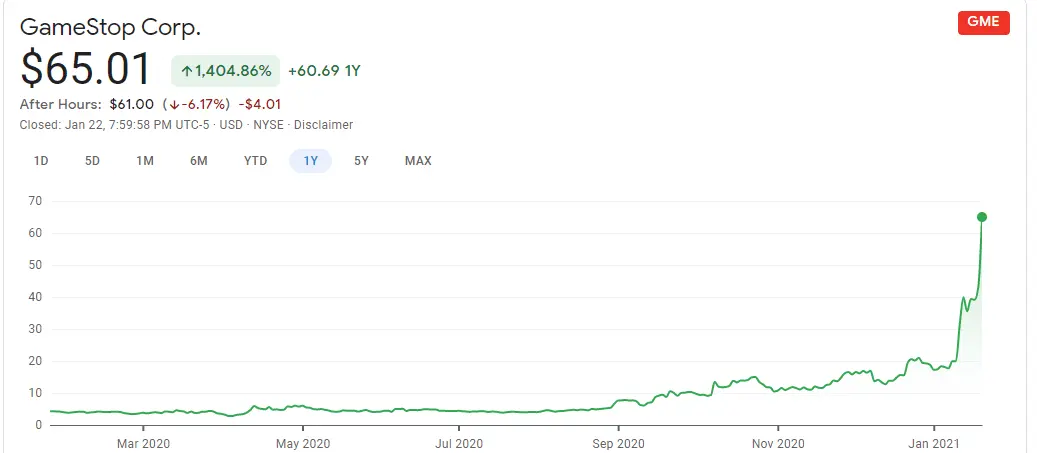
Task: Click the 1,404.86% change badge
Action: (226, 71)
